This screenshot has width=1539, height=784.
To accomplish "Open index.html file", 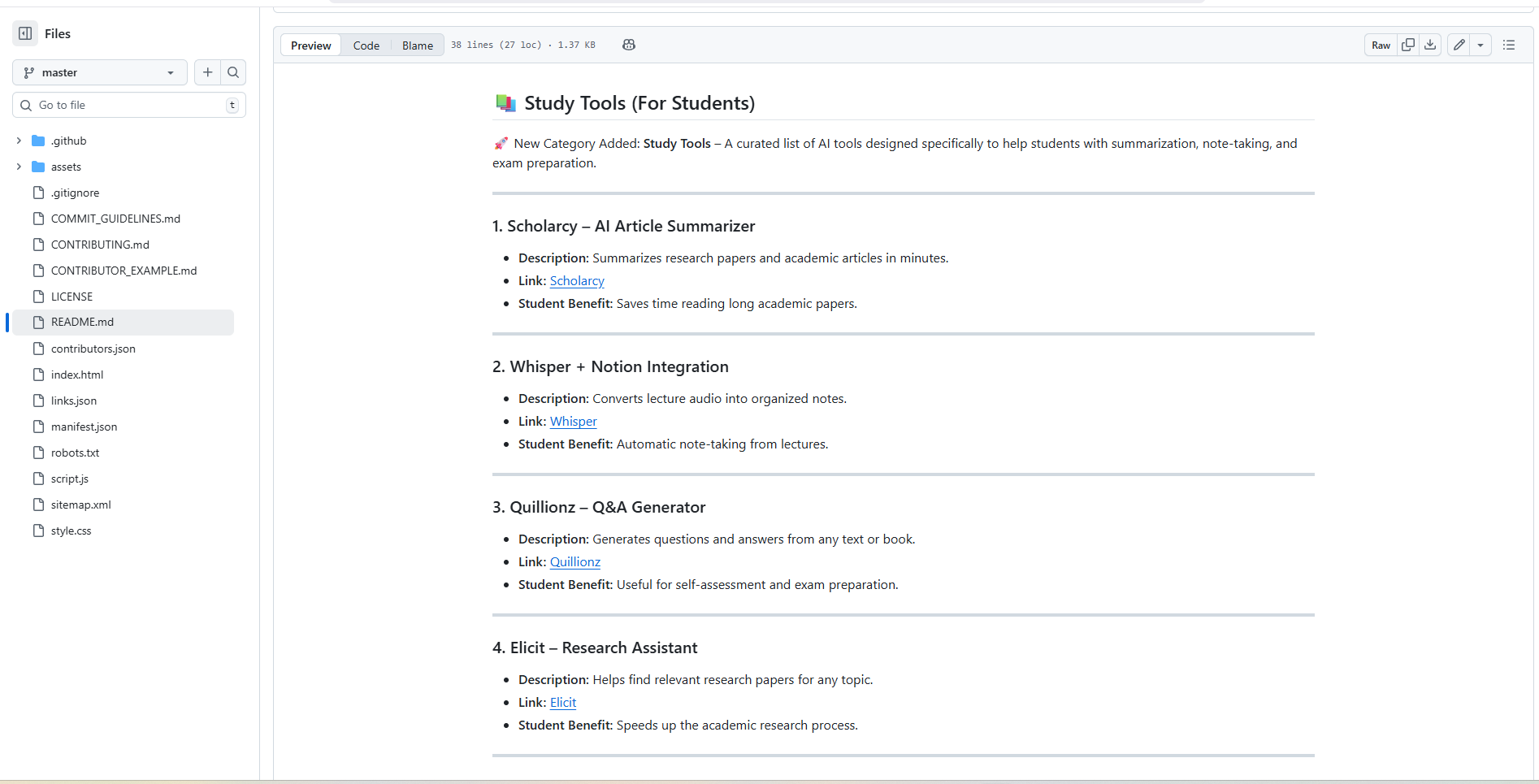I will coord(77,375).
